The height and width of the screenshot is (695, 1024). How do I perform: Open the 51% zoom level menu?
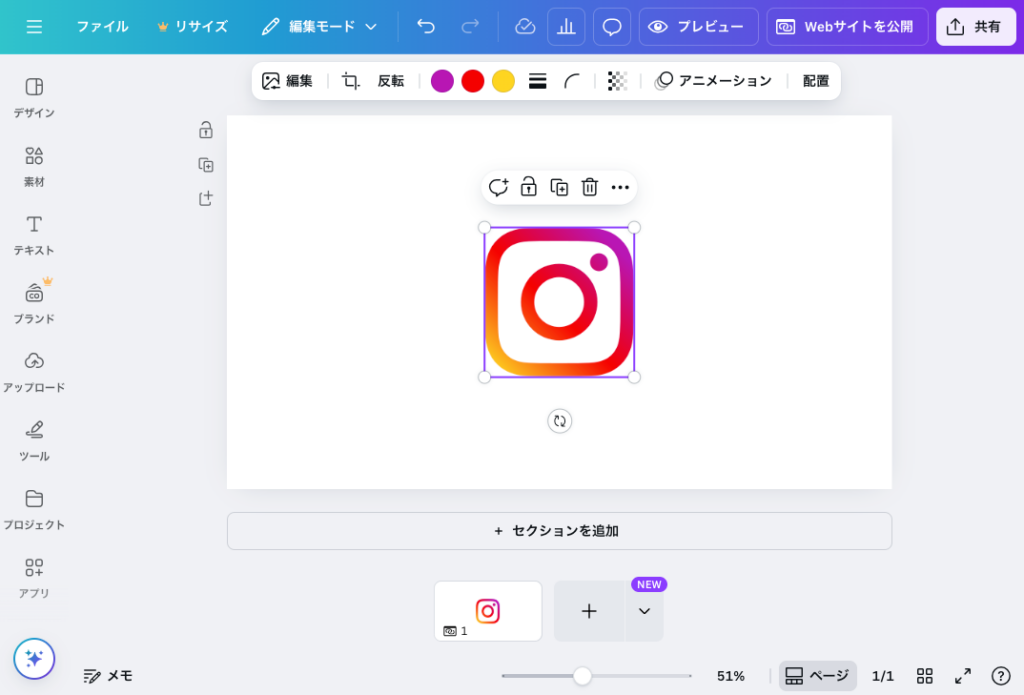tap(731, 676)
